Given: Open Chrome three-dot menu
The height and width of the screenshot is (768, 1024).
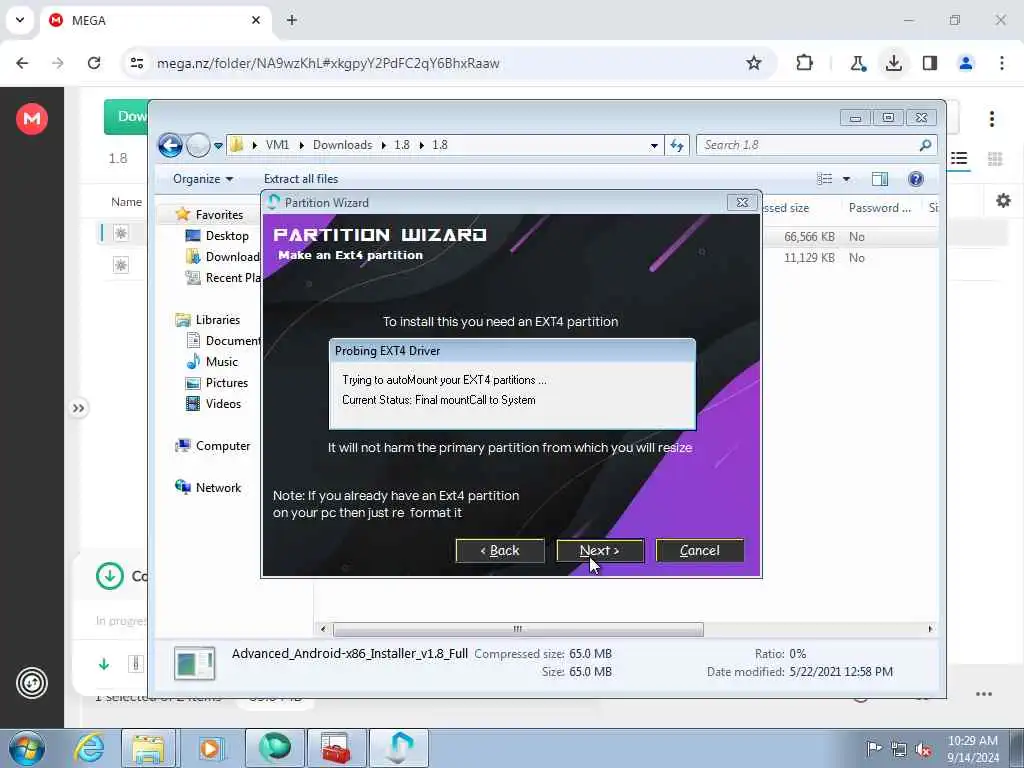Looking at the screenshot, I should [x=1002, y=63].
